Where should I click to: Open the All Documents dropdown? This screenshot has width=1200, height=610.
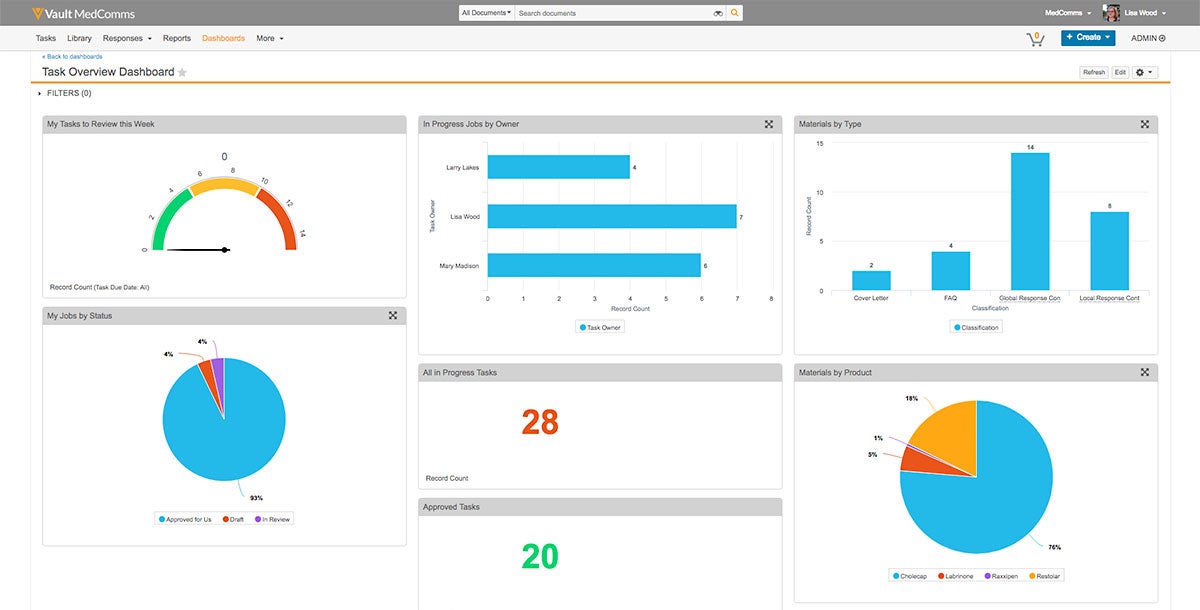coord(486,13)
